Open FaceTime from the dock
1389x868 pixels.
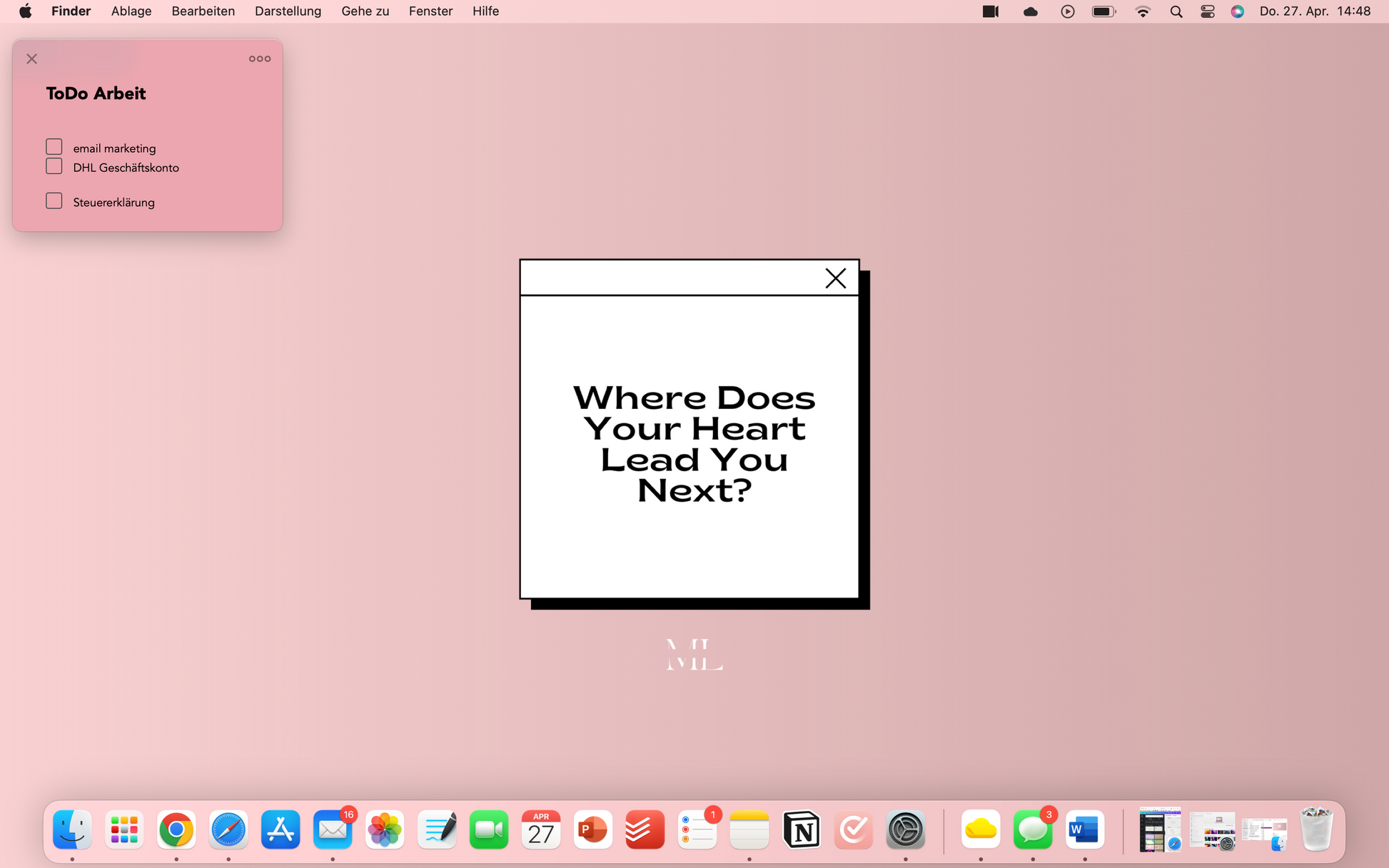489,829
